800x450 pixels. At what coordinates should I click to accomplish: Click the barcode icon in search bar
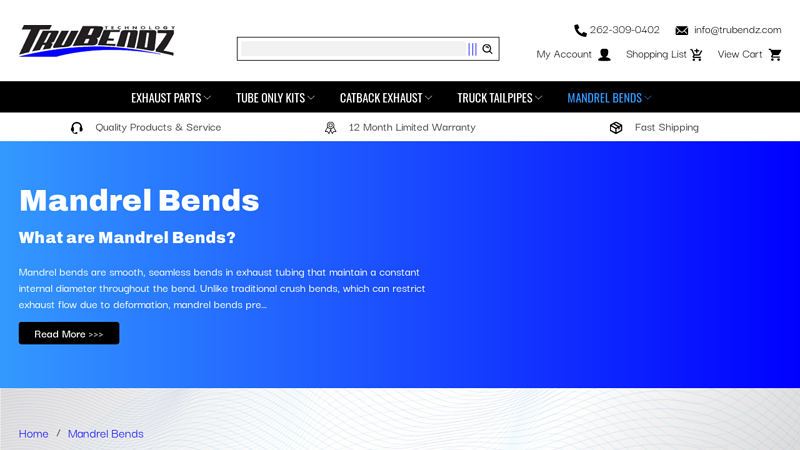[472, 49]
